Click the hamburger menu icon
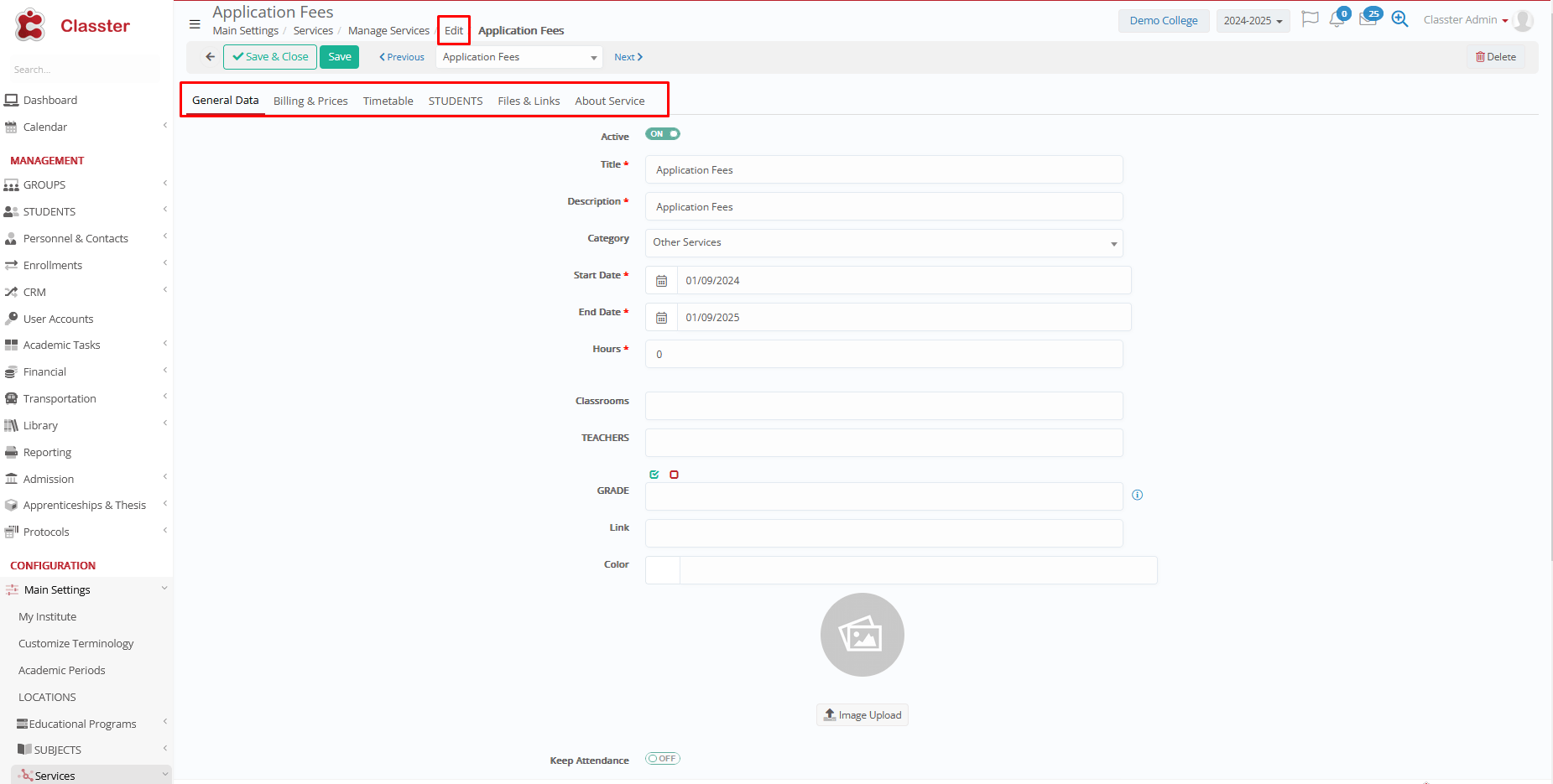1553x784 pixels. 195,24
